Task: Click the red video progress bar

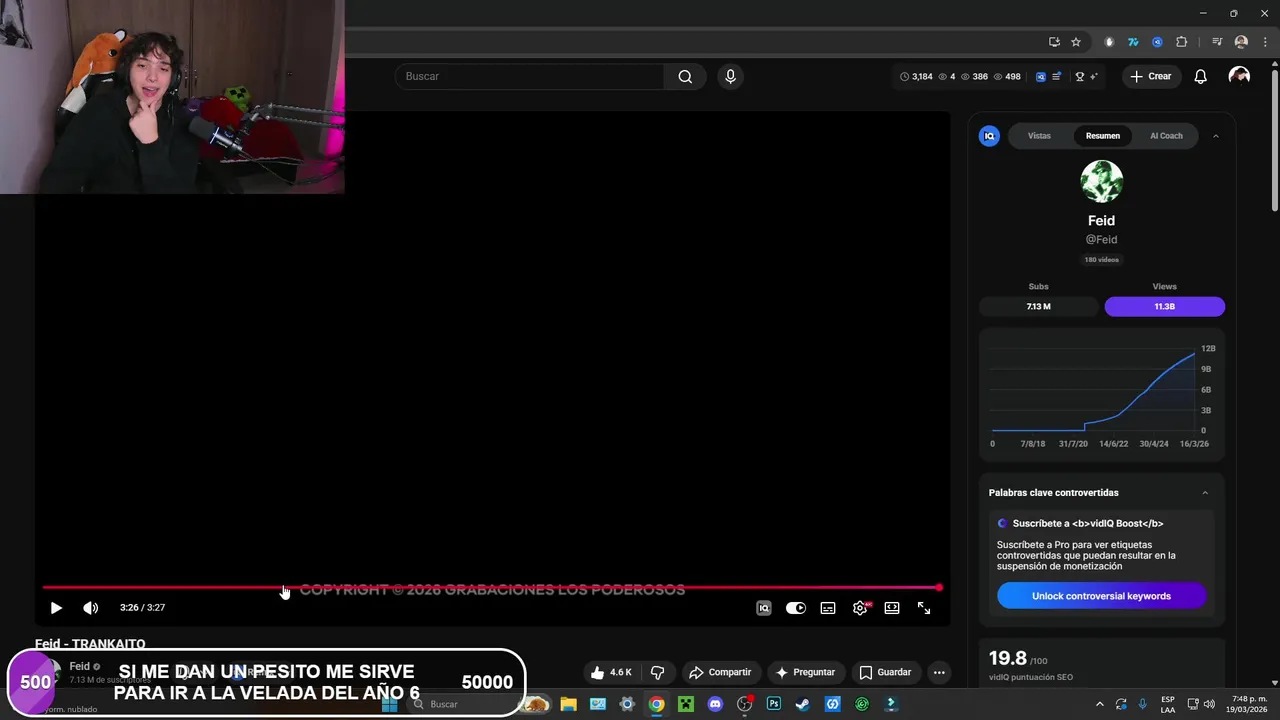Action: [x=491, y=588]
